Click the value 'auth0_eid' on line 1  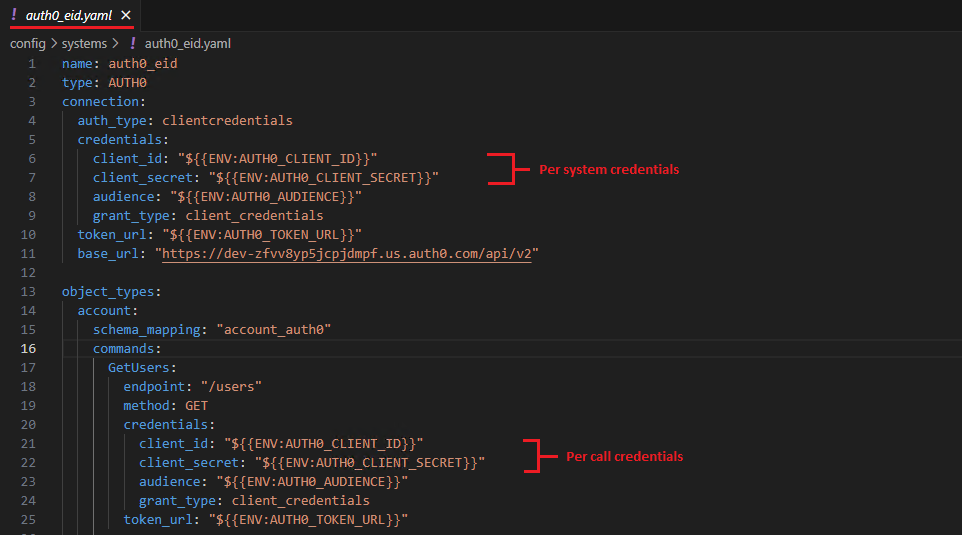click(143, 64)
